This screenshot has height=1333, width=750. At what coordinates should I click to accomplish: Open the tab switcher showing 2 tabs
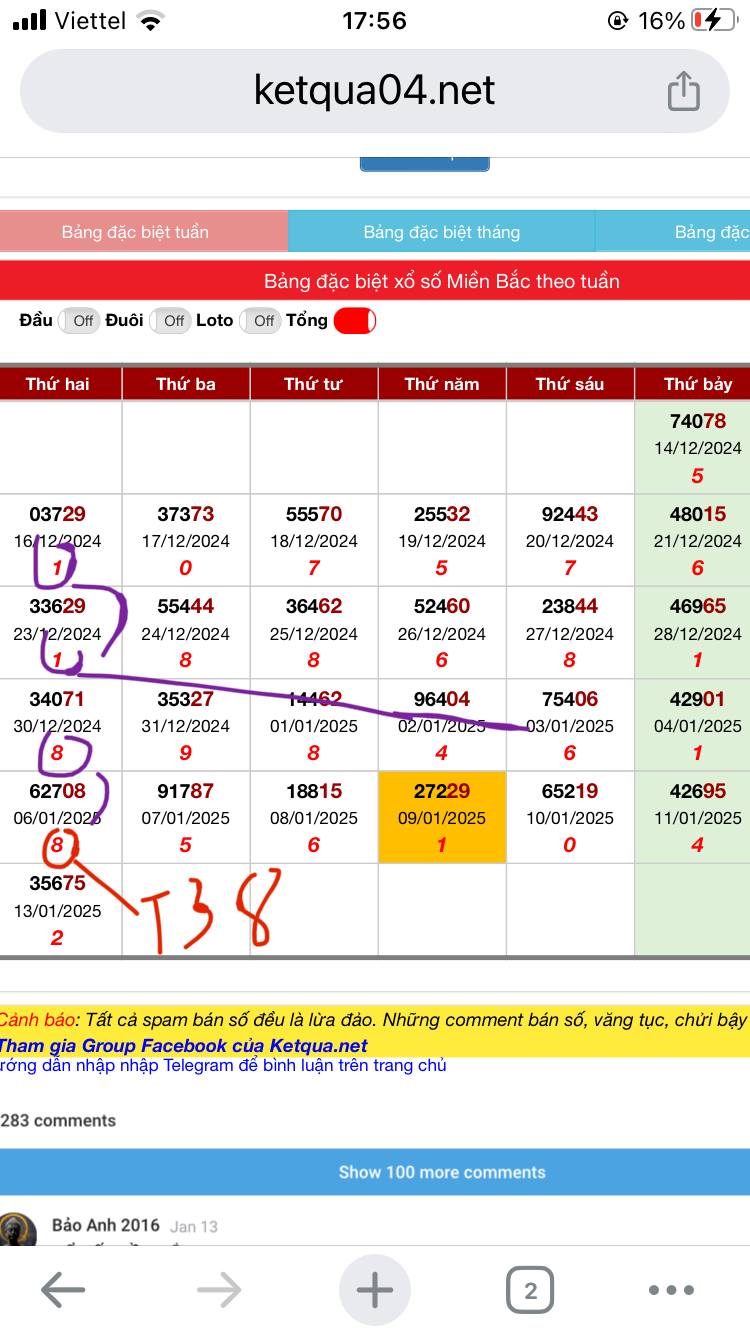pyautogui.click(x=530, y=1290)
